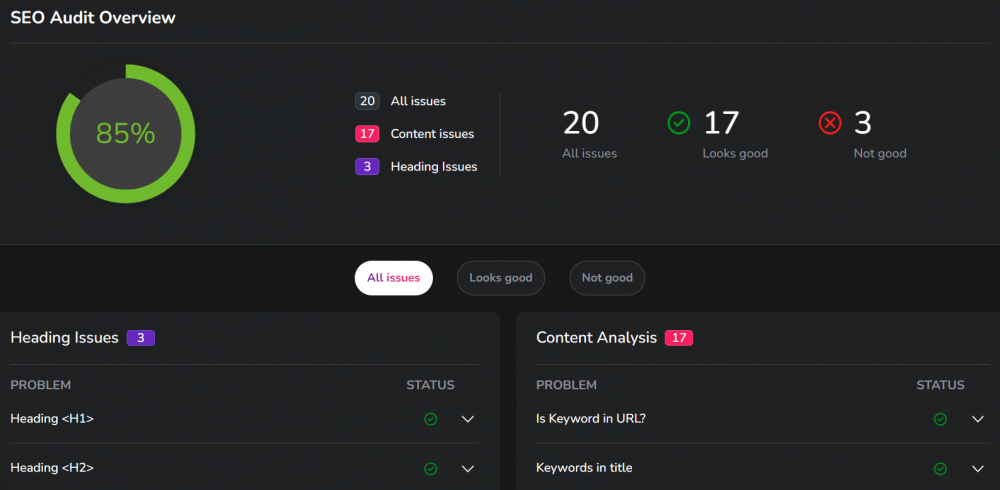
Task: Click the green status check for Heading <H1>
Action: [430, 419]
